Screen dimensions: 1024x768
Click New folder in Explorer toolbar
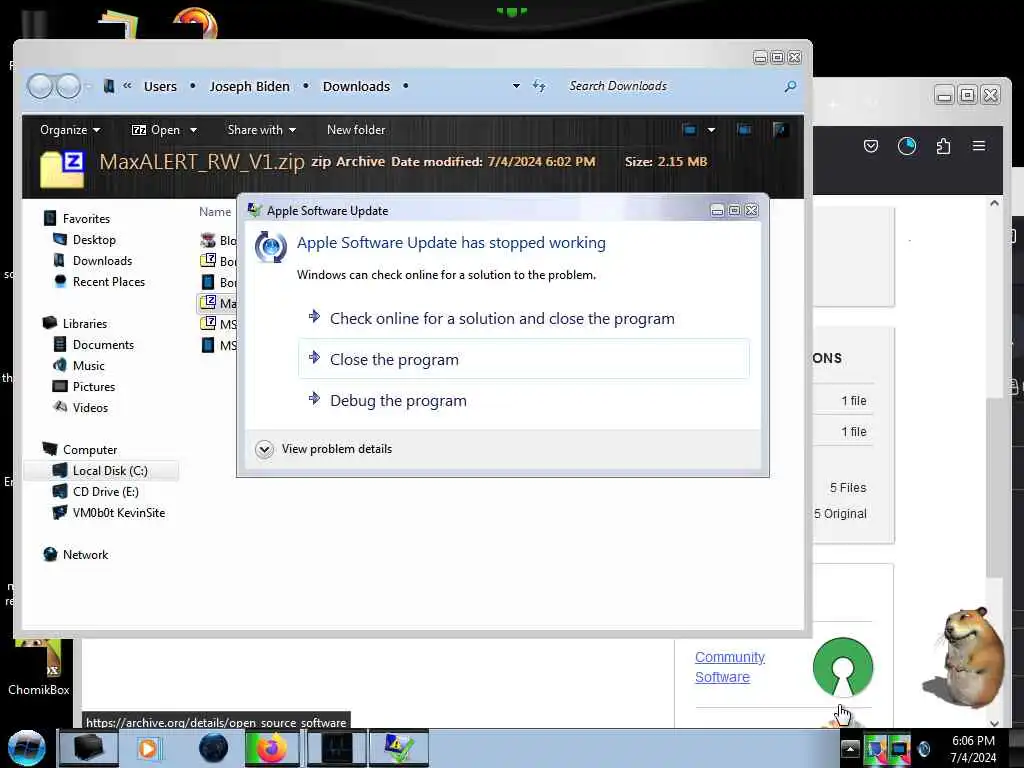coord(356,130)
